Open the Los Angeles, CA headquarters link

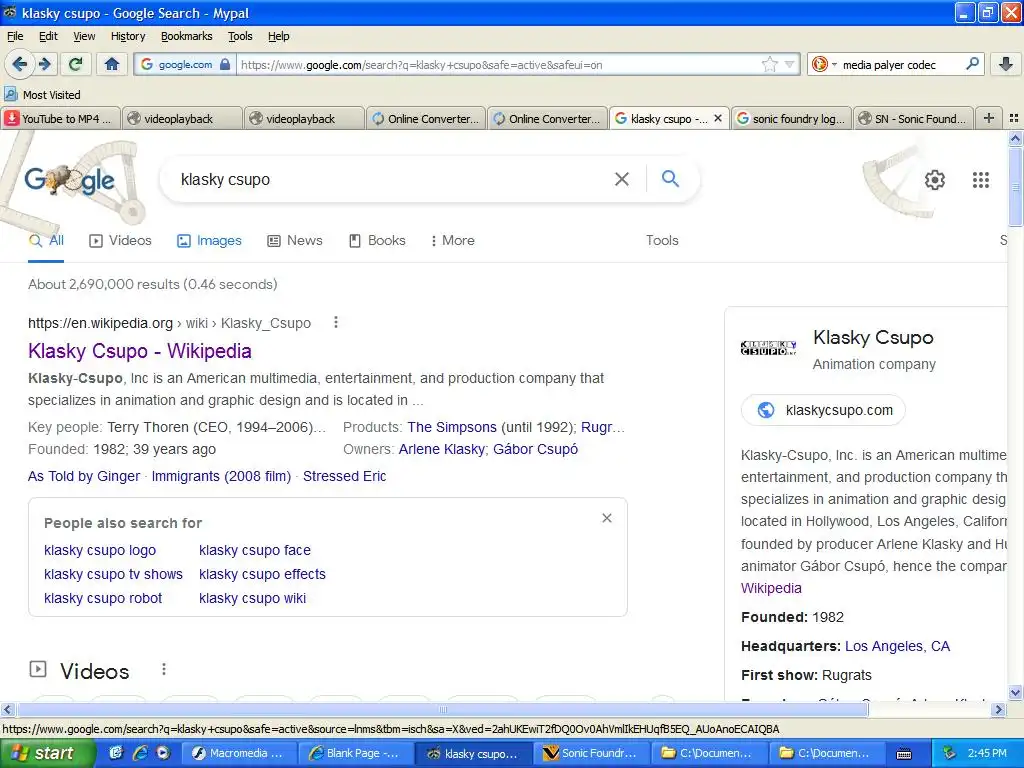(x=897, y=646)
